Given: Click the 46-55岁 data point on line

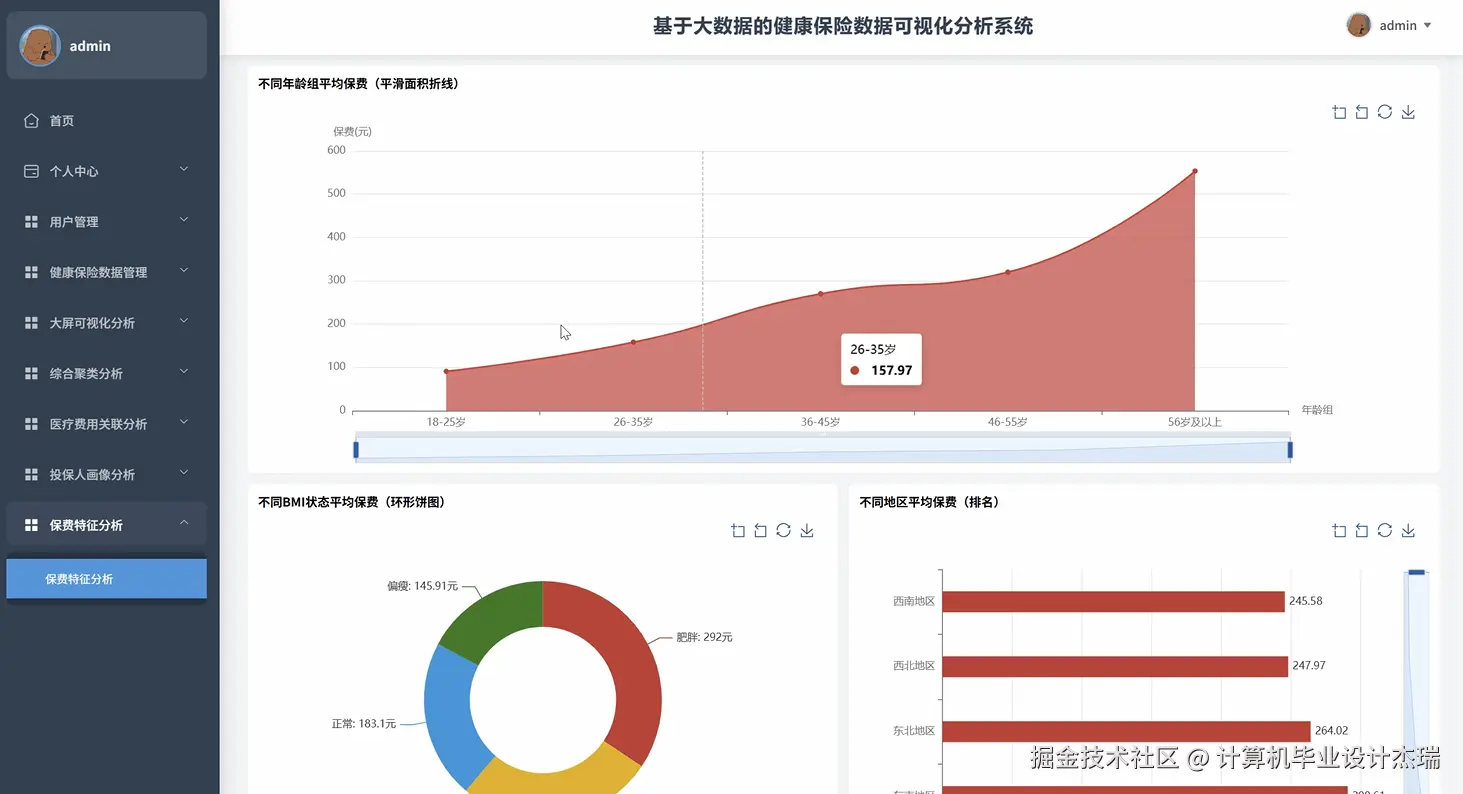Looking at the screenshot, I should (x=1007, y=272).
